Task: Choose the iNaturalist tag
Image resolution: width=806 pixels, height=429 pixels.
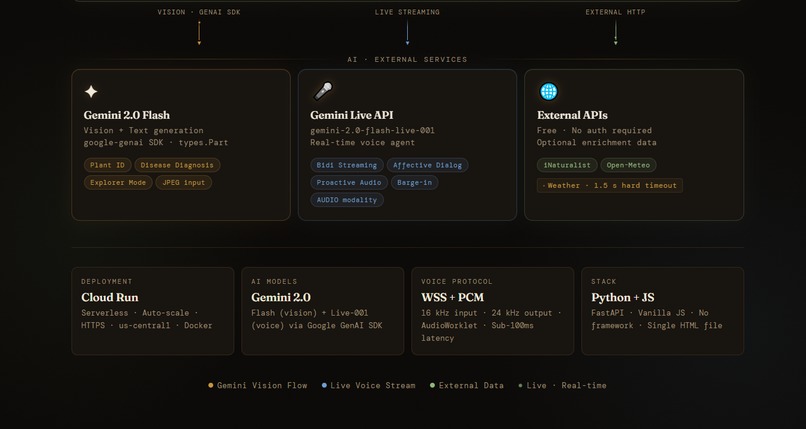Action: (x=567, y=165)
